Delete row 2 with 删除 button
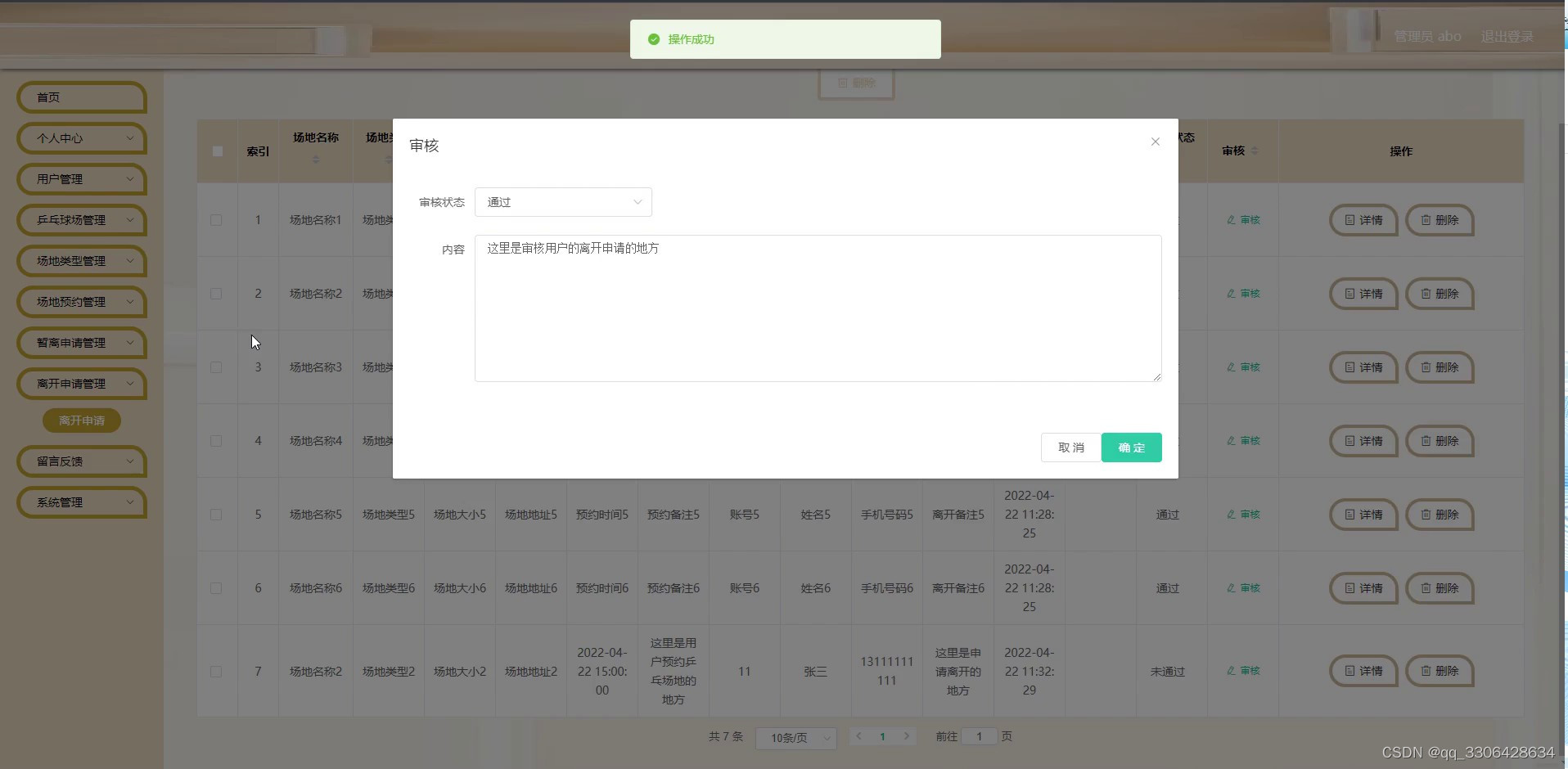Viewport: 1568px width, 769px height. (1440, 294)
